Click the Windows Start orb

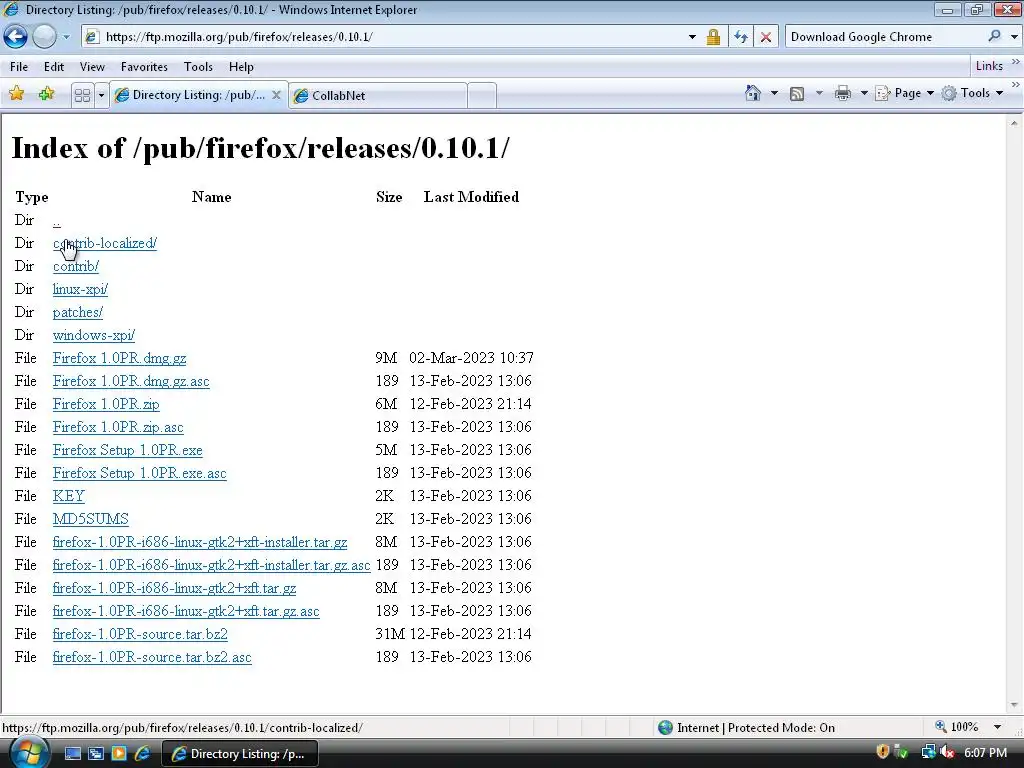click(x=29, y=753)
